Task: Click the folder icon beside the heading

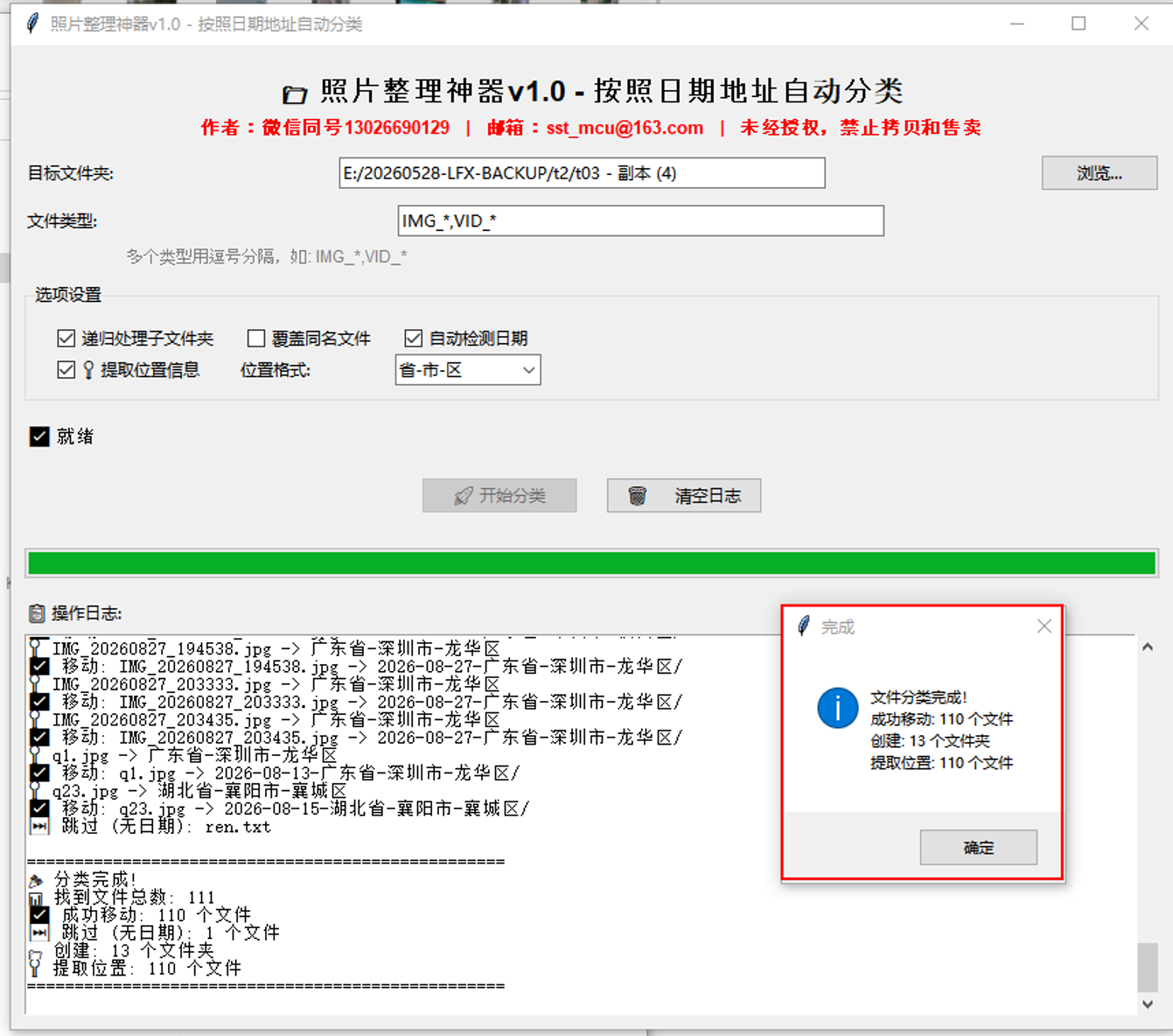Action: (295, 94)
